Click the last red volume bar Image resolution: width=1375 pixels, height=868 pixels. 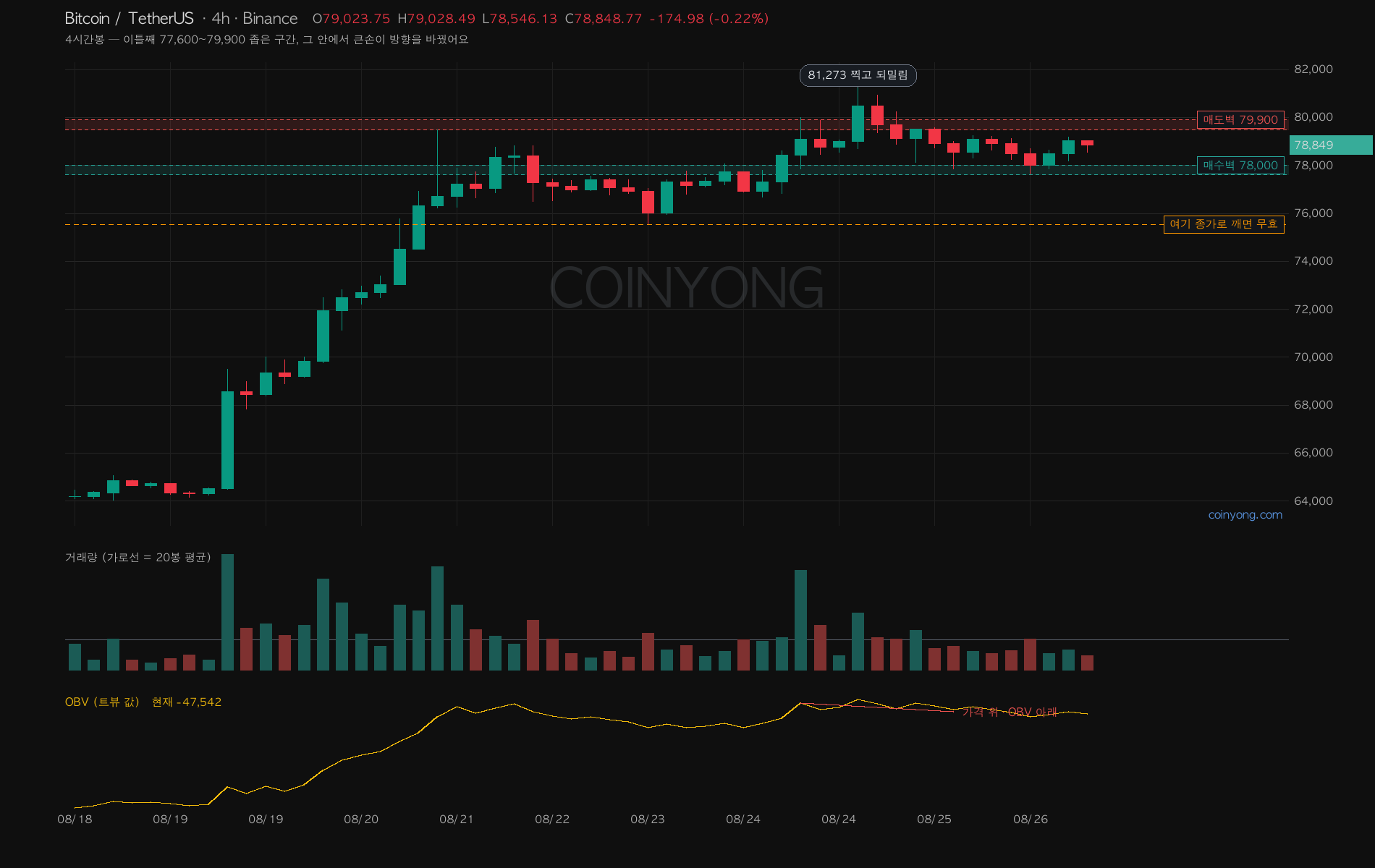[x=1087, y=663]
